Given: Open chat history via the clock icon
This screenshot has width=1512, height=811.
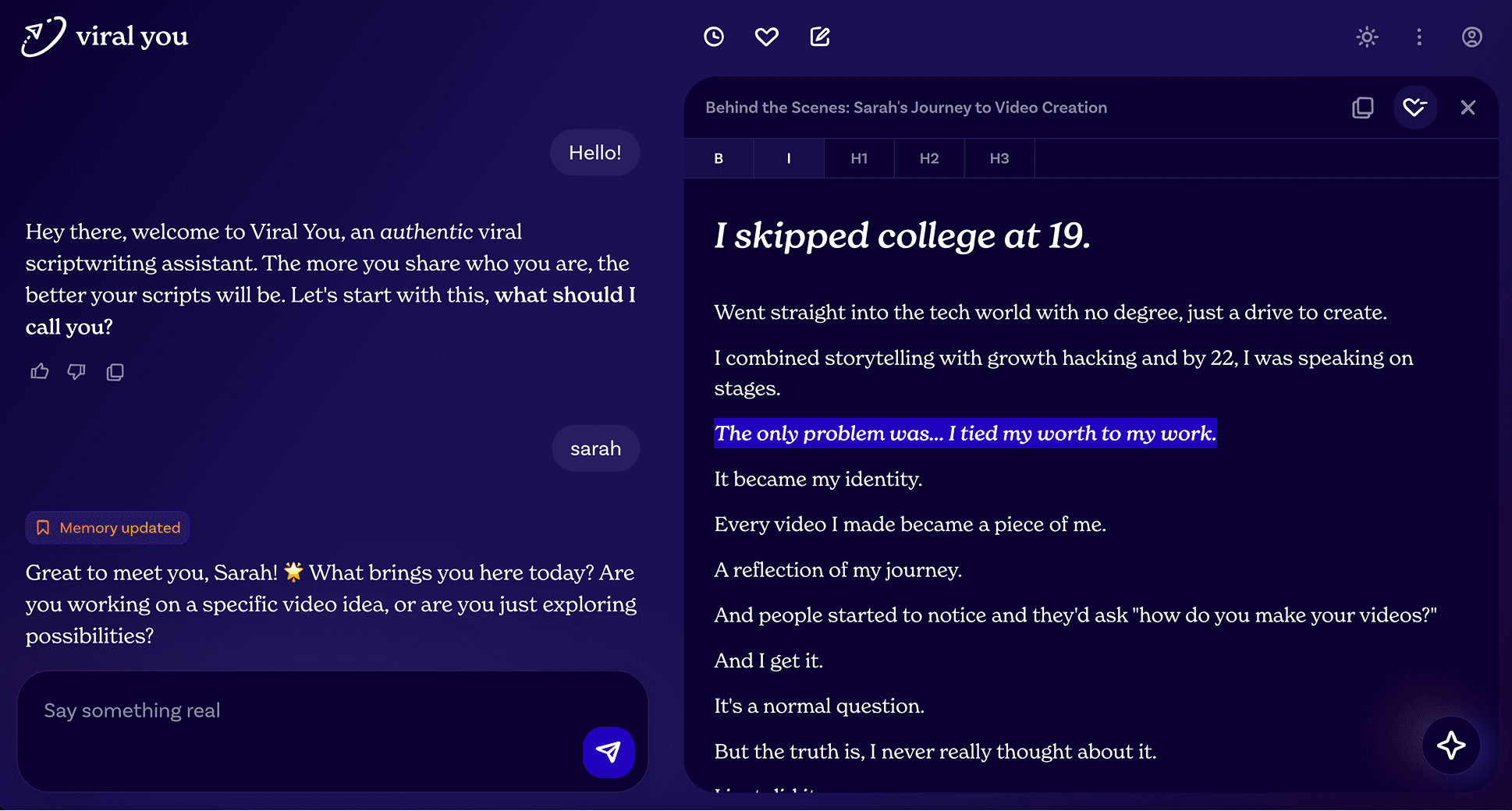Looking at the screenshot, I should tap(714, 37).
